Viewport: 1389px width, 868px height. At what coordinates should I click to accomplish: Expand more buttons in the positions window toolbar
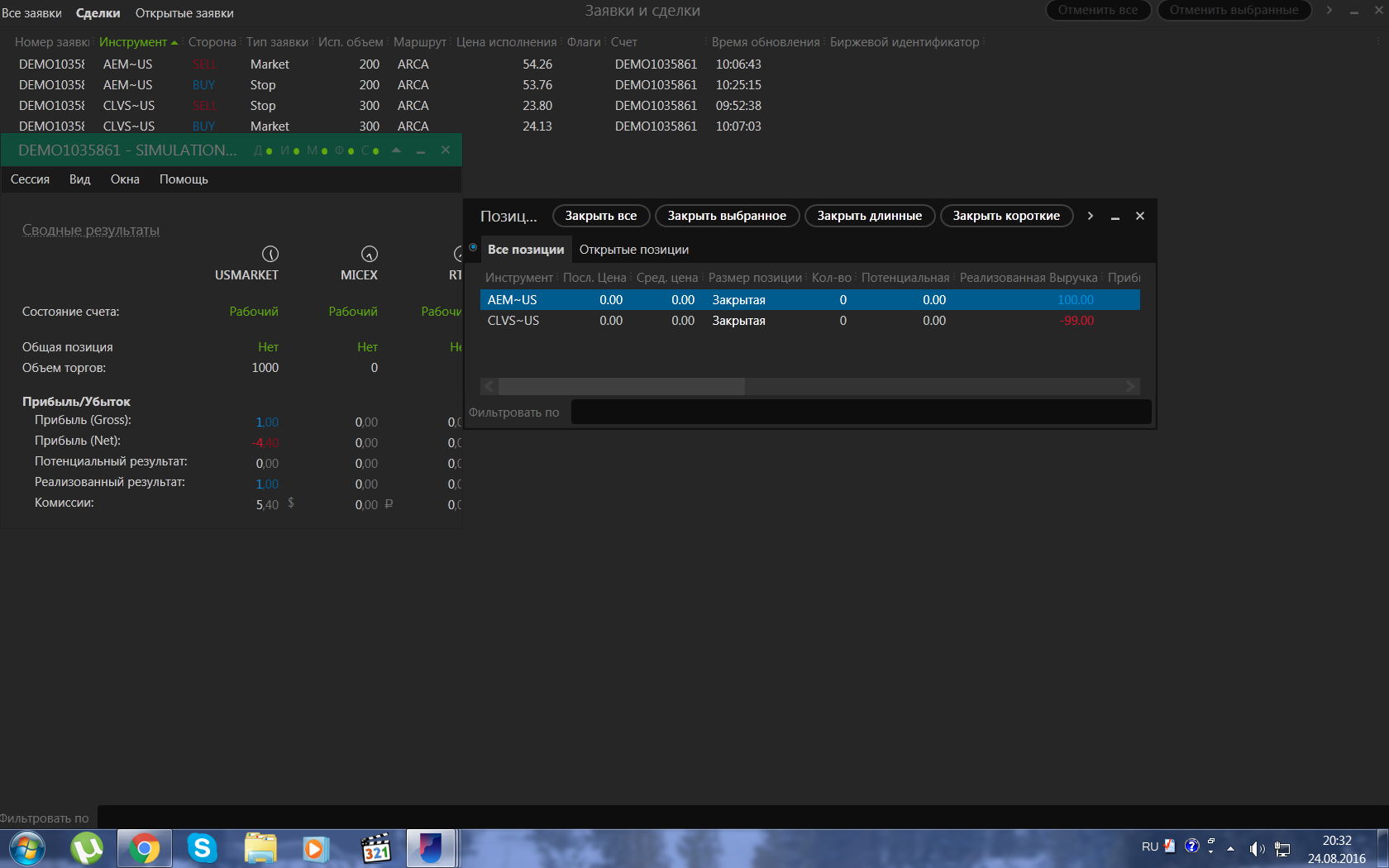1090,216
